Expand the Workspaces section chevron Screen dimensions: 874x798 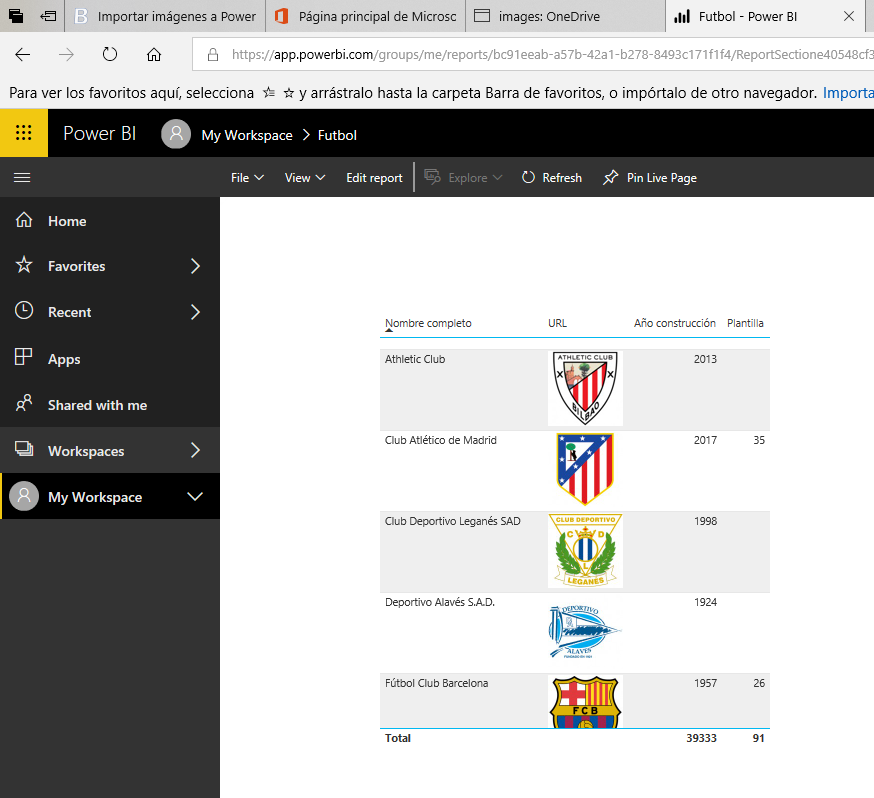click(198, 450)
